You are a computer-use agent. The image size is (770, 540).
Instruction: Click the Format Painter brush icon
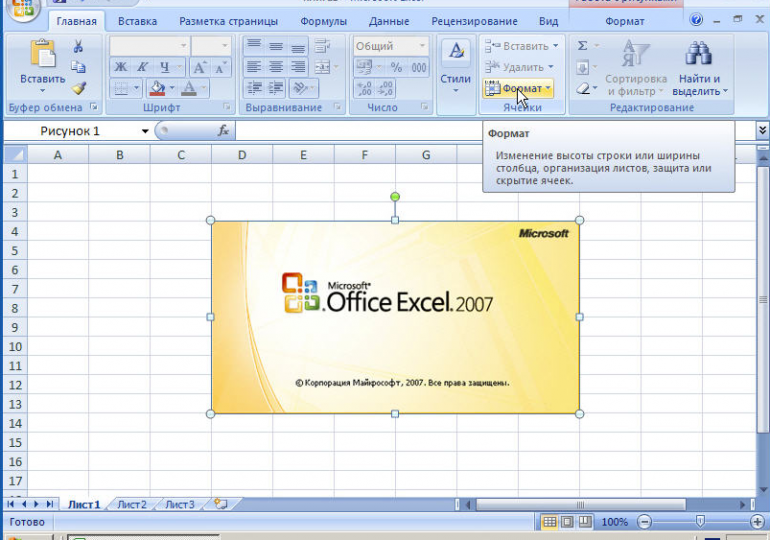pos(79,88)
